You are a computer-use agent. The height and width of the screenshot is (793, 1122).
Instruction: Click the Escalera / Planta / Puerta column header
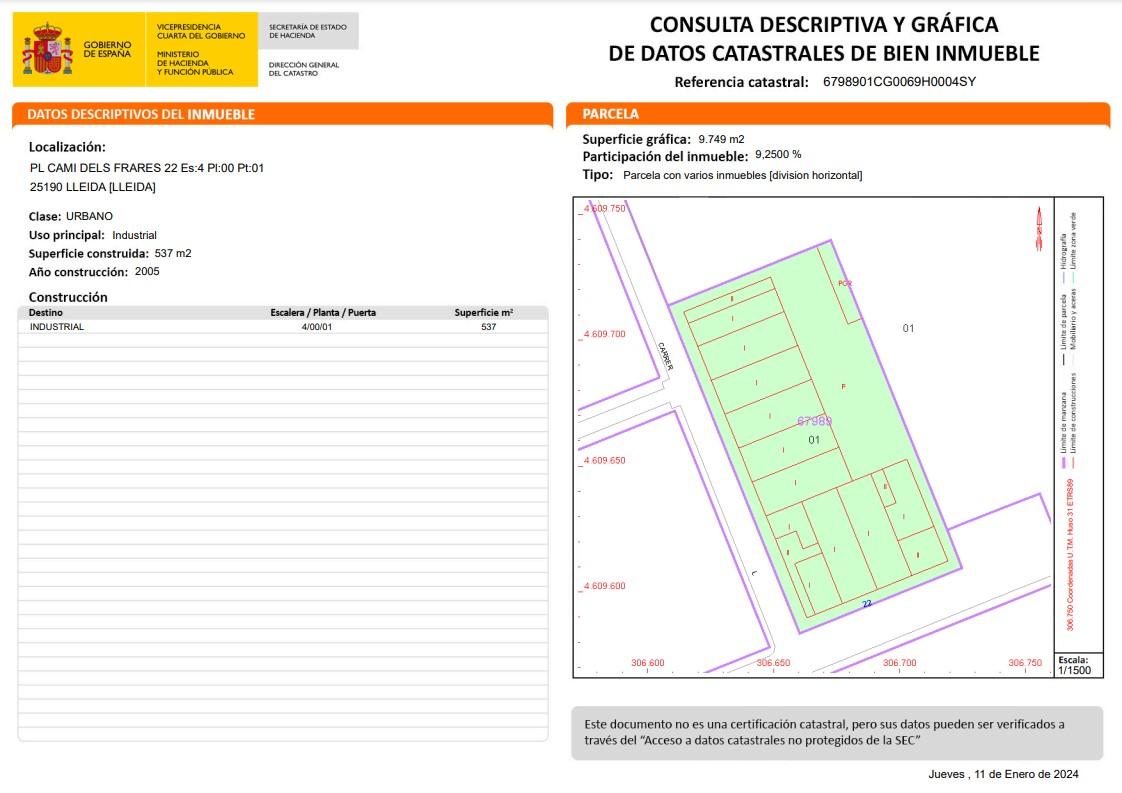click(x=323, y=312)
